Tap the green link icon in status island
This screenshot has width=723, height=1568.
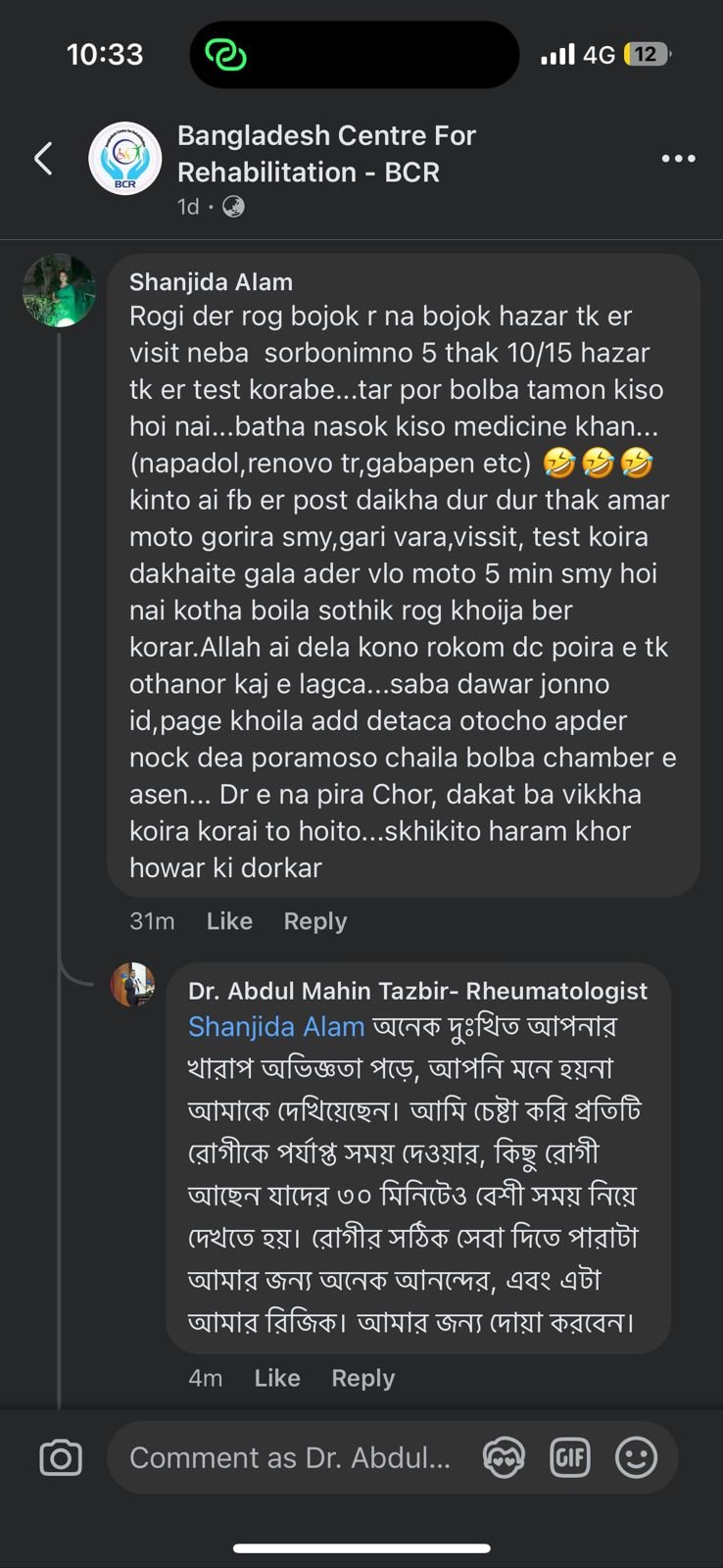225,55
